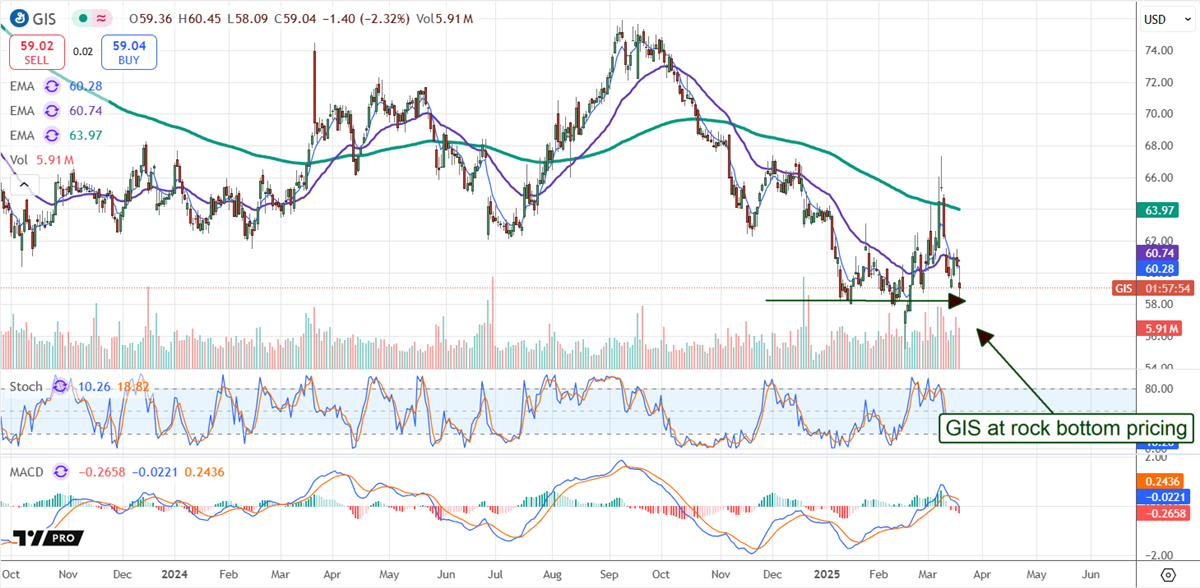The height and width of the screenshot is (588, 1200).
Task: Click the TradingView PRO logo
Action: pyautogui.click(x=49, y=539)
